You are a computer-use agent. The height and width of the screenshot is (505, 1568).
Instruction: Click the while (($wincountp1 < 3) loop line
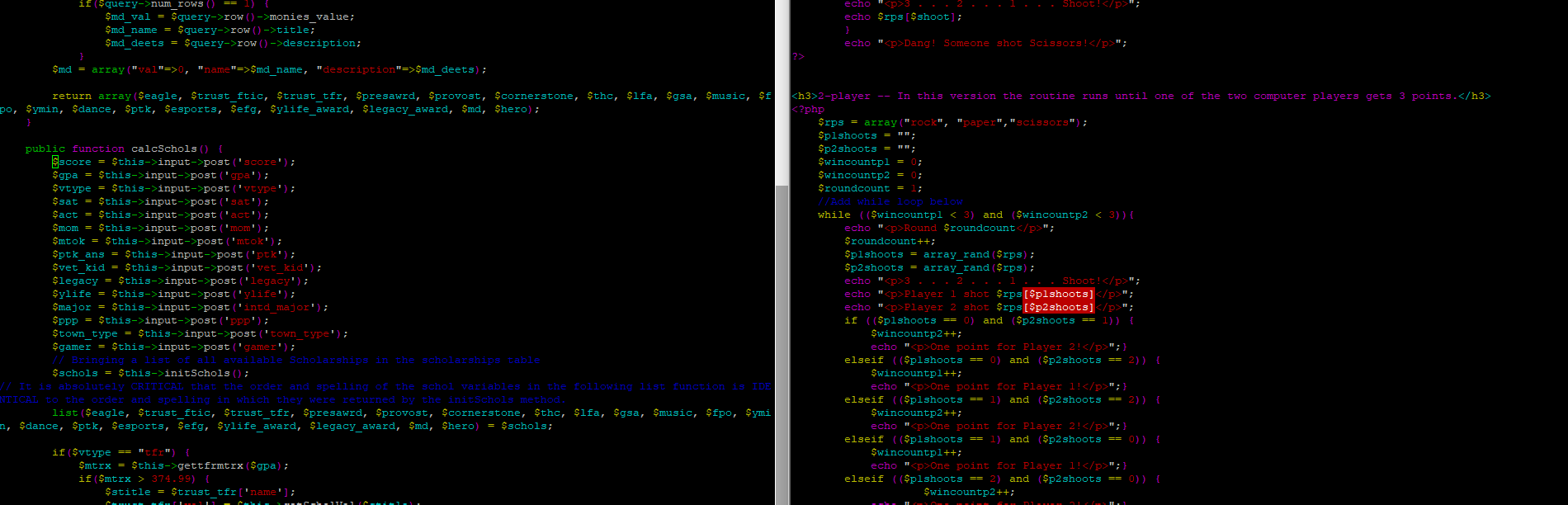pos(975,215)
